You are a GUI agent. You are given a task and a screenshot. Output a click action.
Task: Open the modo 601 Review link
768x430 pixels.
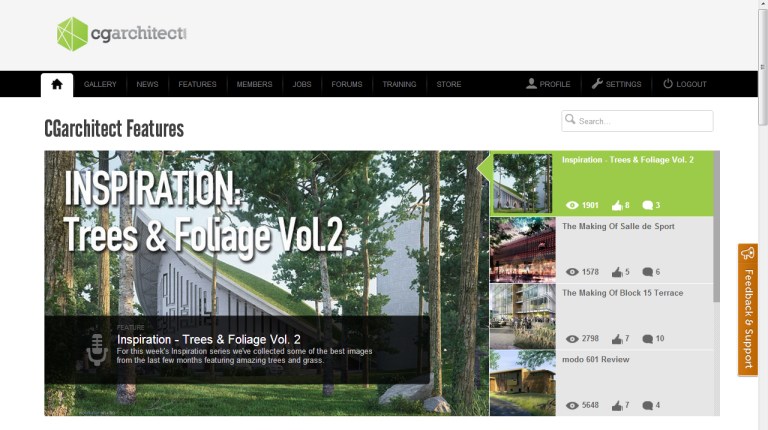(596, 359)
